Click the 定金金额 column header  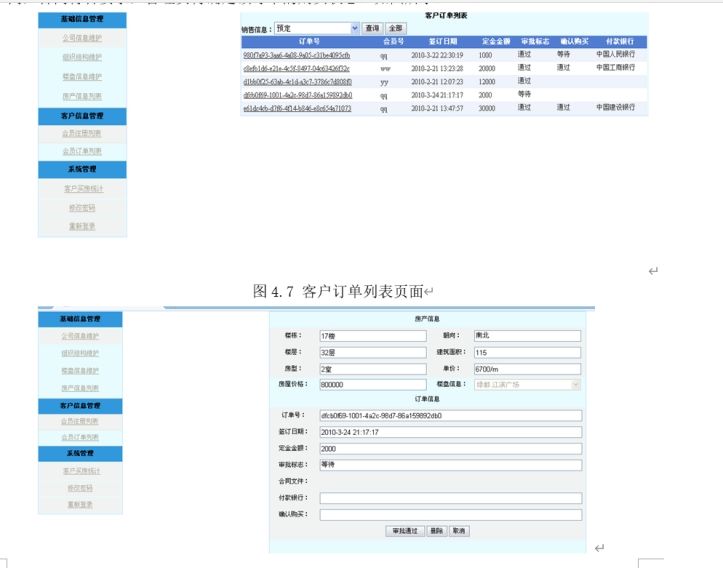[x=496, y=41]
